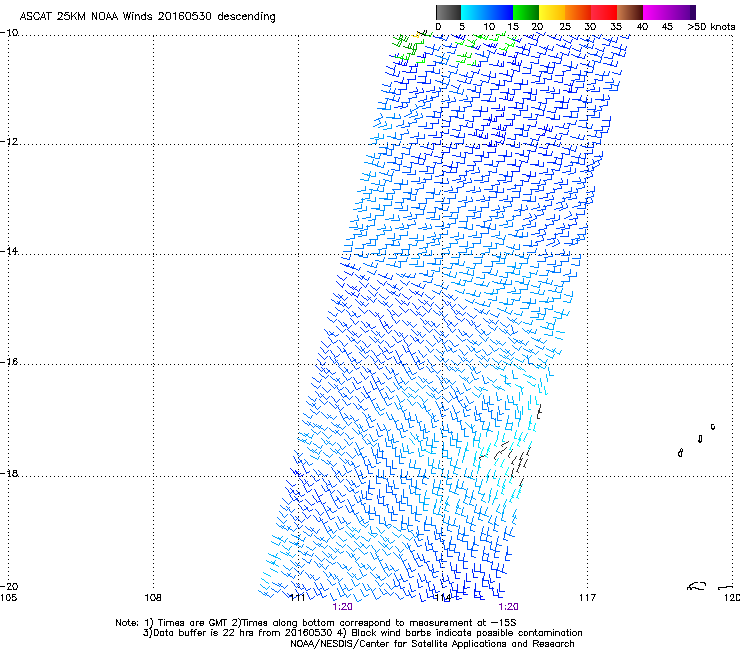Click the "NOAA/NESDIS/Center for Satellite Applications and Research" credit
Screen dimensions: 740x650
tap(432, 644)
